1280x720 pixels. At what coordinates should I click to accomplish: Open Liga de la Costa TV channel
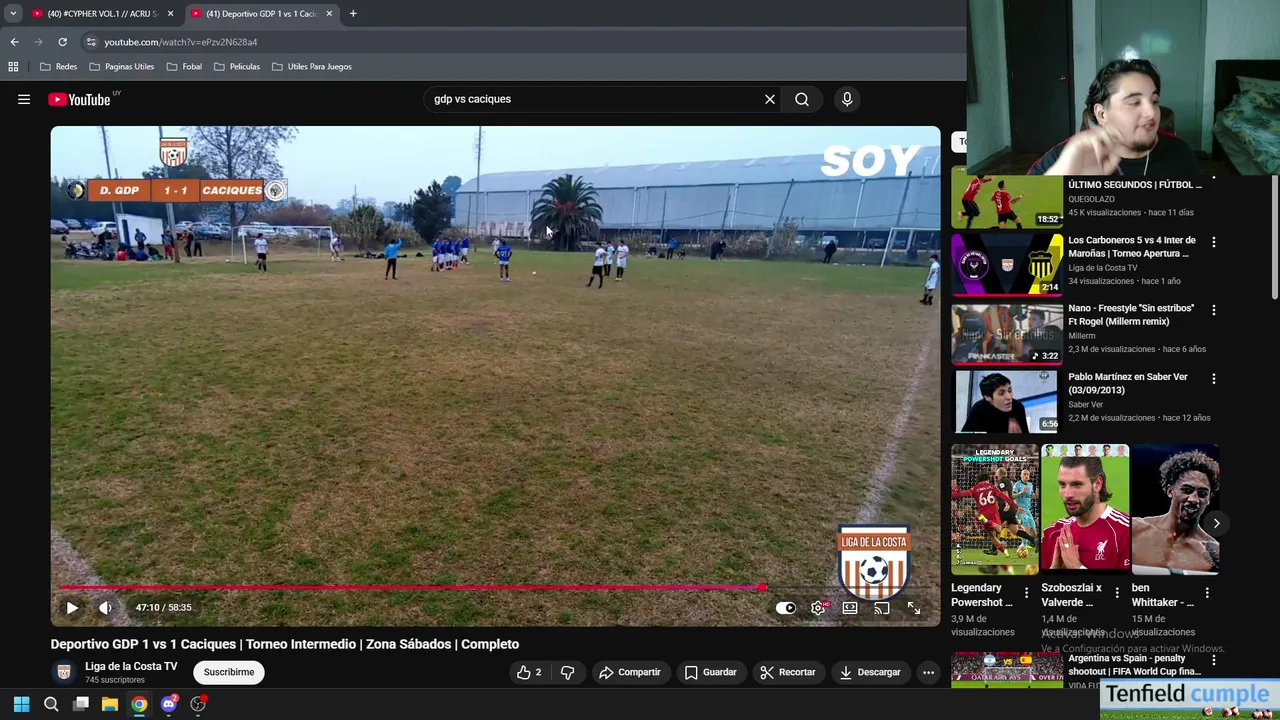pos(131,666)
